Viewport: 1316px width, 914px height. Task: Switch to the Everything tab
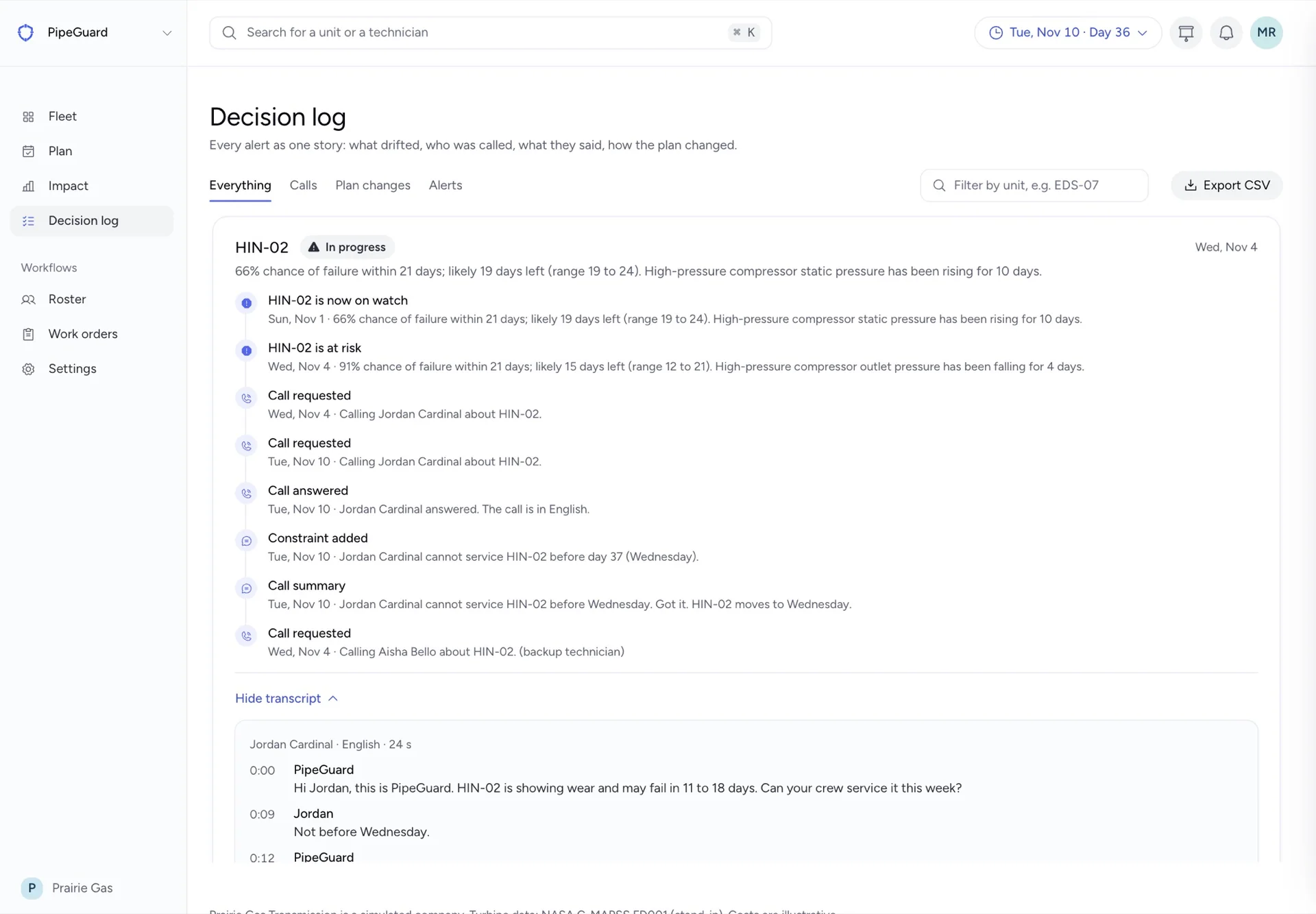(240, 185)
